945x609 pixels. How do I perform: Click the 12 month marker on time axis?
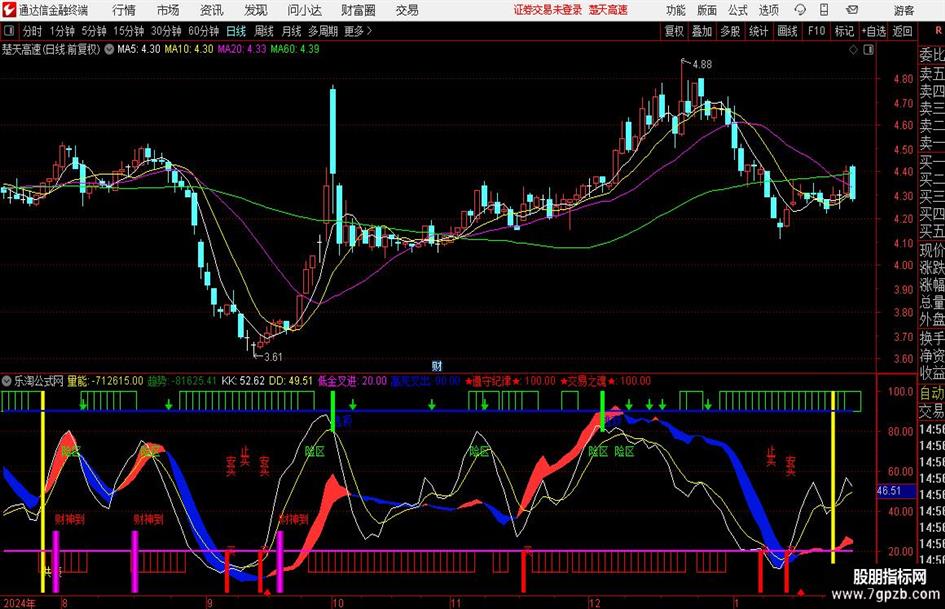tap(595, 603)
